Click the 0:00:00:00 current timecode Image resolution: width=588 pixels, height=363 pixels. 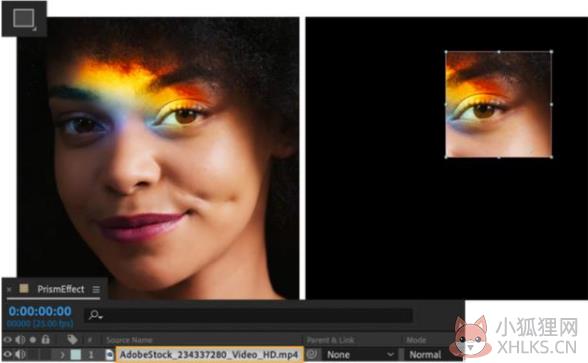(40, 311)
